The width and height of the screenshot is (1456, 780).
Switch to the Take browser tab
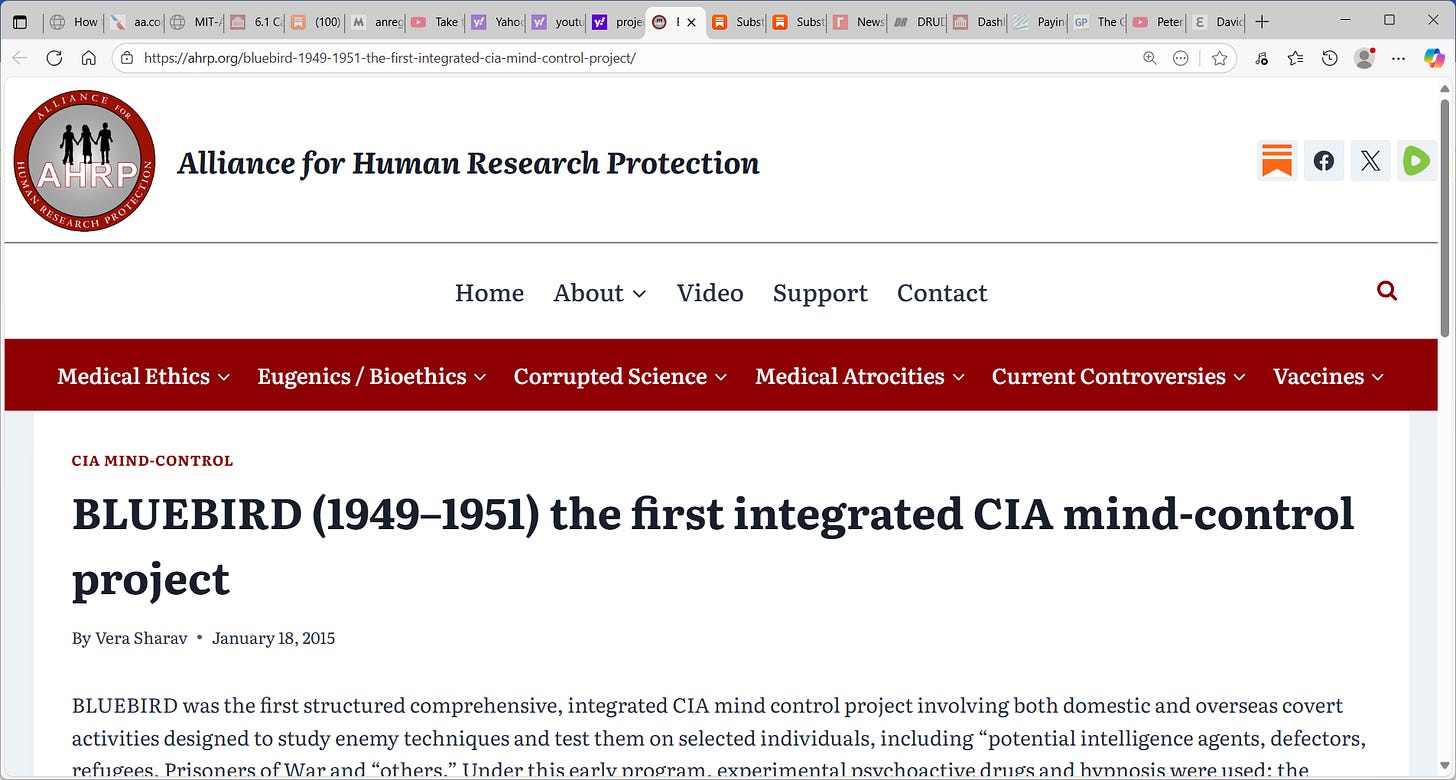pyautogui.click(x=436, y=22)
